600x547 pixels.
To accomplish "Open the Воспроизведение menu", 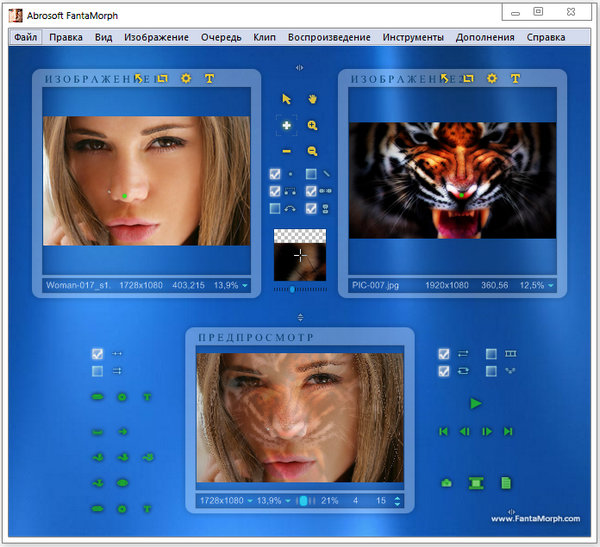I will click(x=329, y=37).
